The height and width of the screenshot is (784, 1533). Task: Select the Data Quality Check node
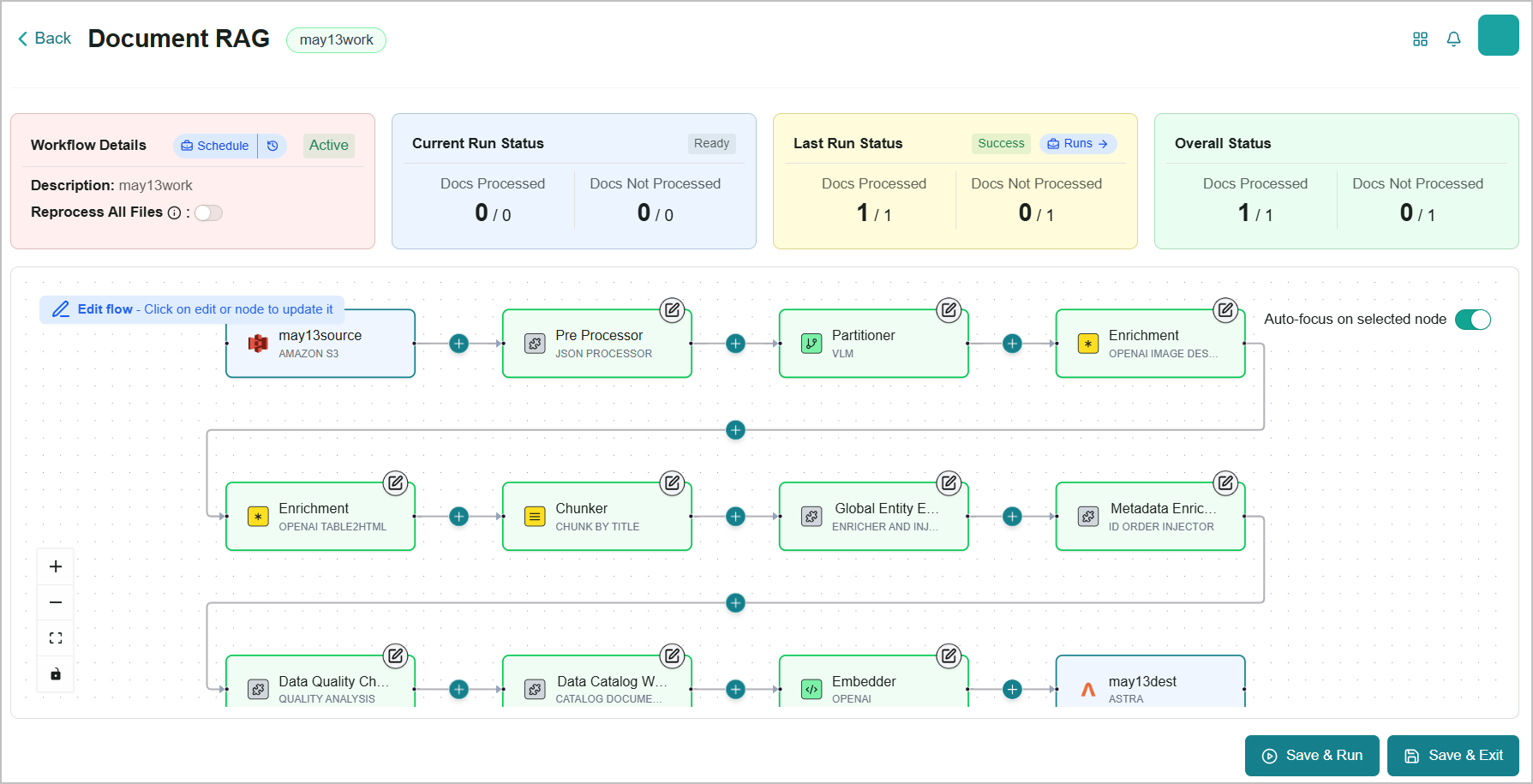(x=320, y=682)
